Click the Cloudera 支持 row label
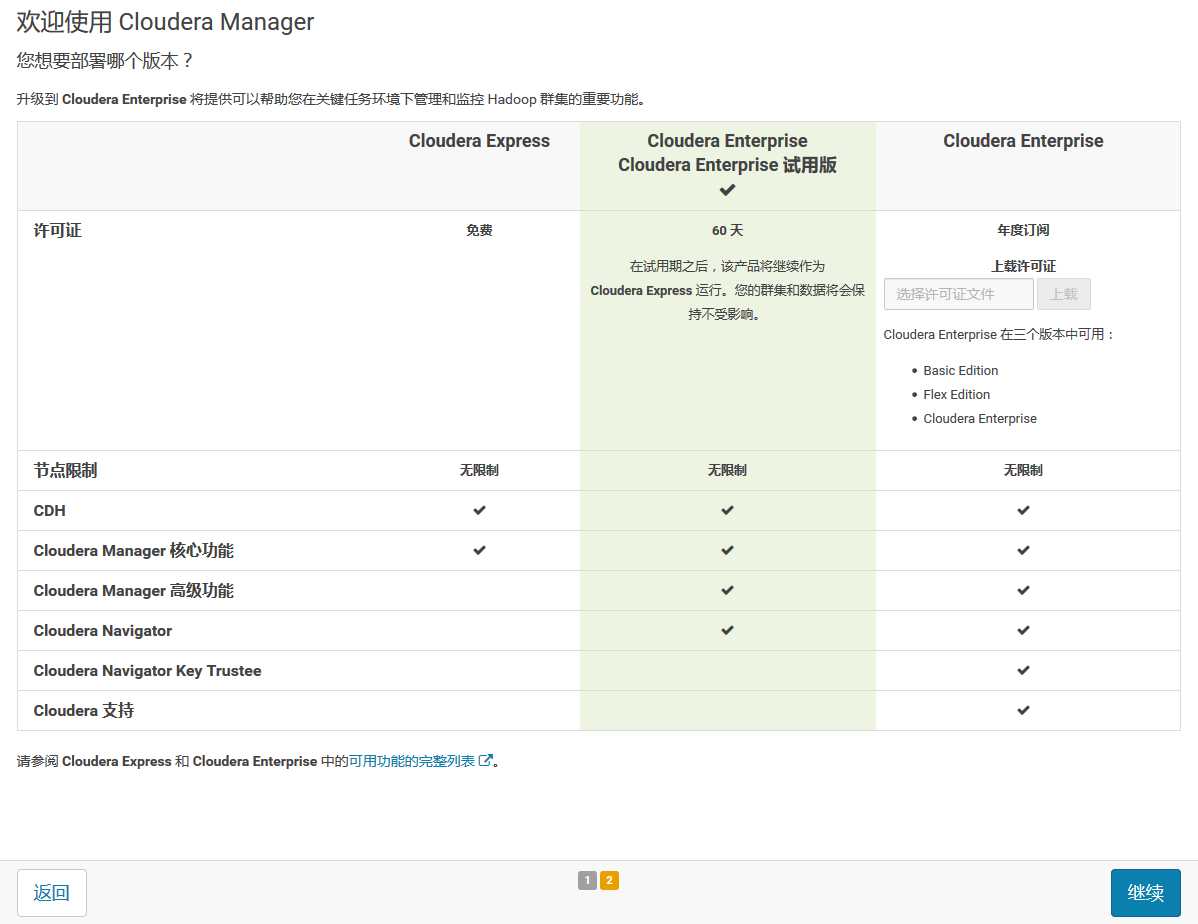Image resolution: width=1198 pixels, height=924 pixels. (84, 711)
